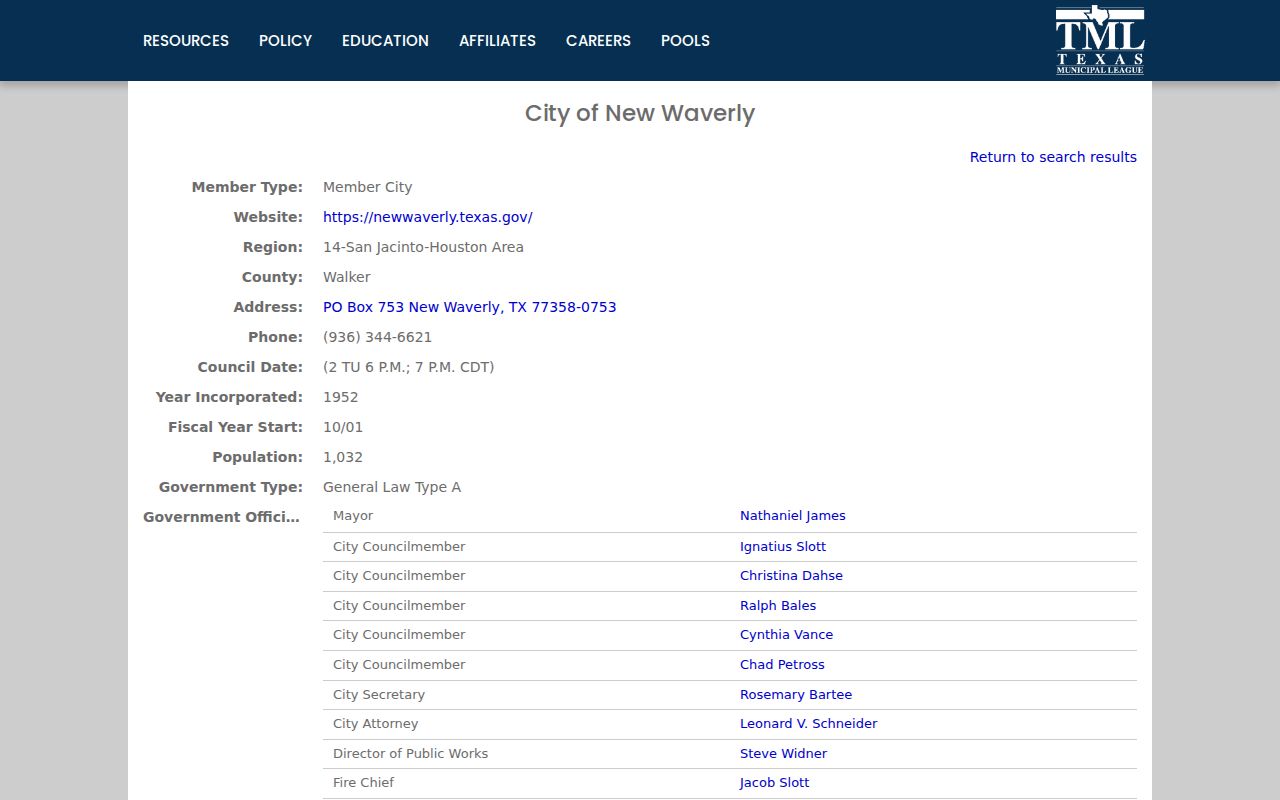1280x800 pixels.
Task: Click Return to search results link
Action: pos(1053,157)
